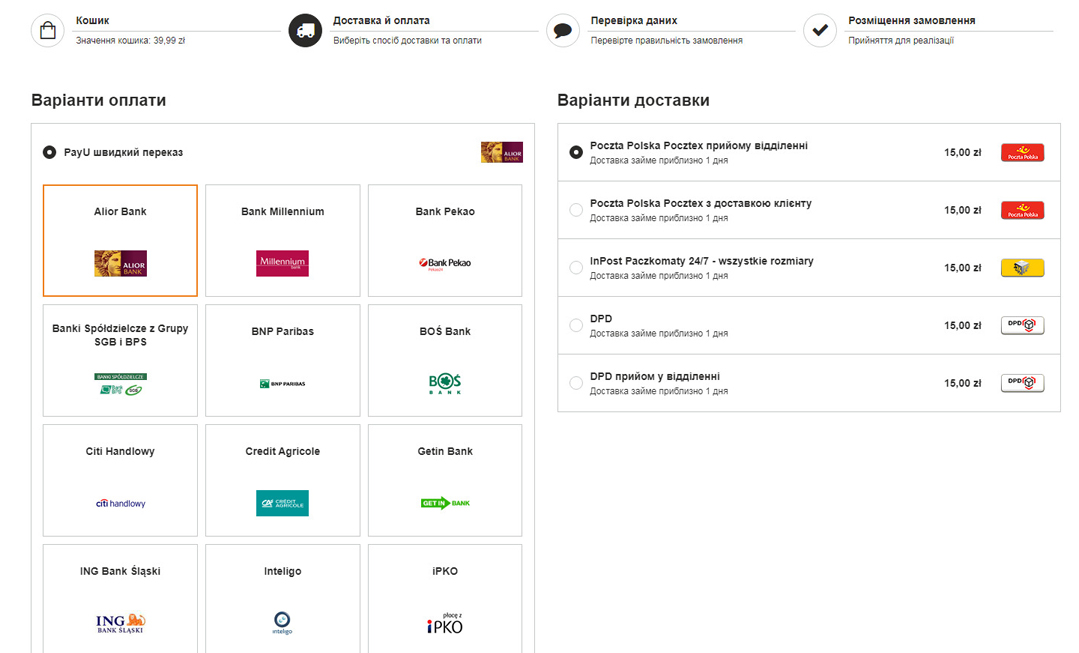Open the Перевірка даних step

(x=633, y=20)
